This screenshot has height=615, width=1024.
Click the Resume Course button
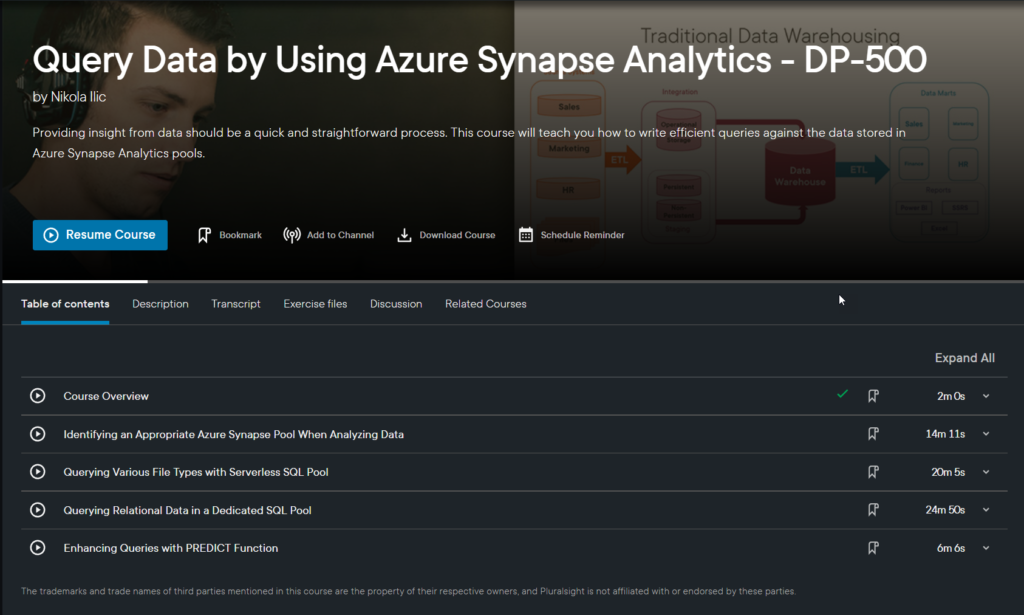coord(100,235)
